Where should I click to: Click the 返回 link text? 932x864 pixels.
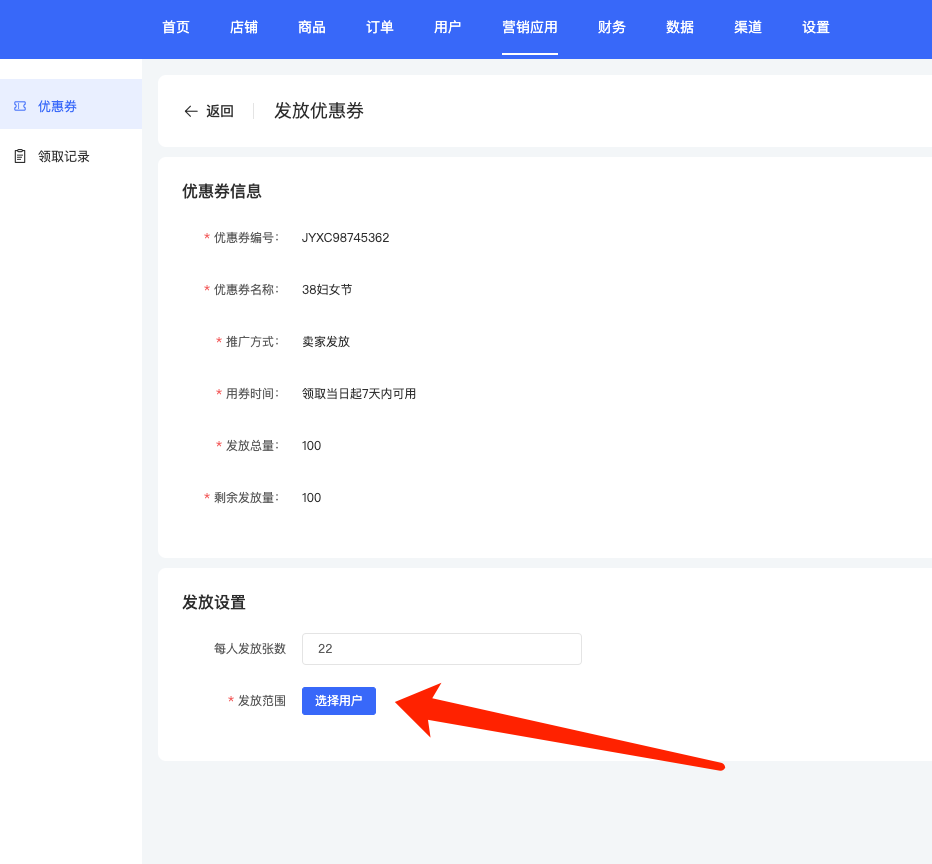(220, 111)
